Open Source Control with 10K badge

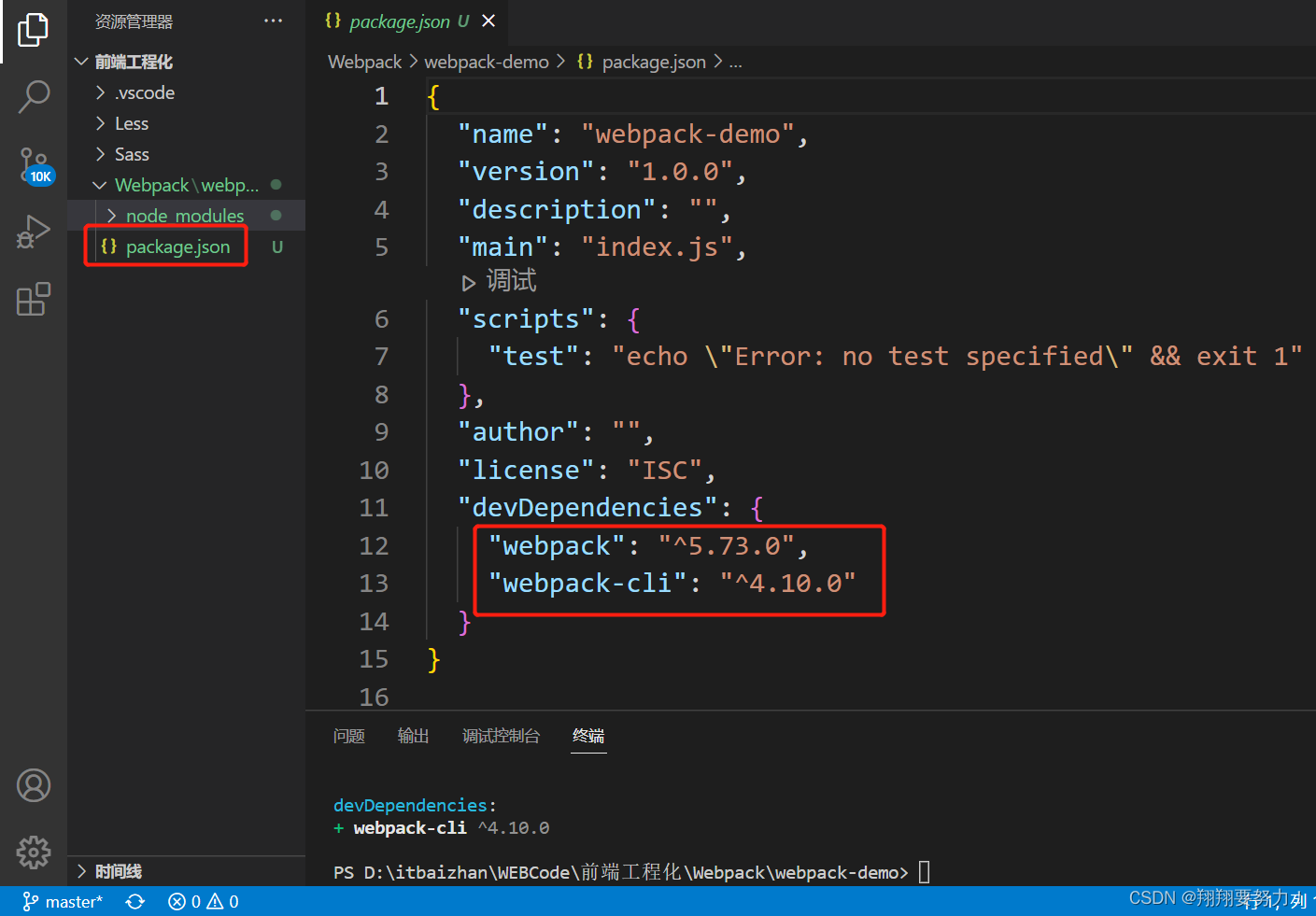(x=34, y=165)
